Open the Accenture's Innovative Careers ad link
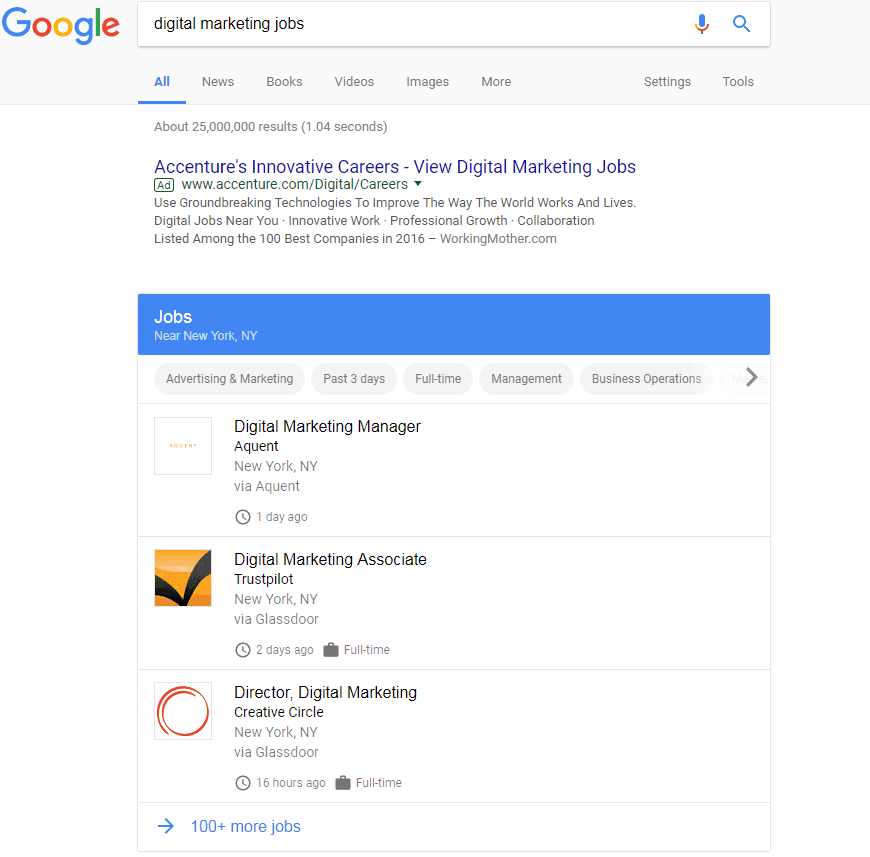This screenshot has height=857, width=870. pyautogui.click(x=394, y=166)
